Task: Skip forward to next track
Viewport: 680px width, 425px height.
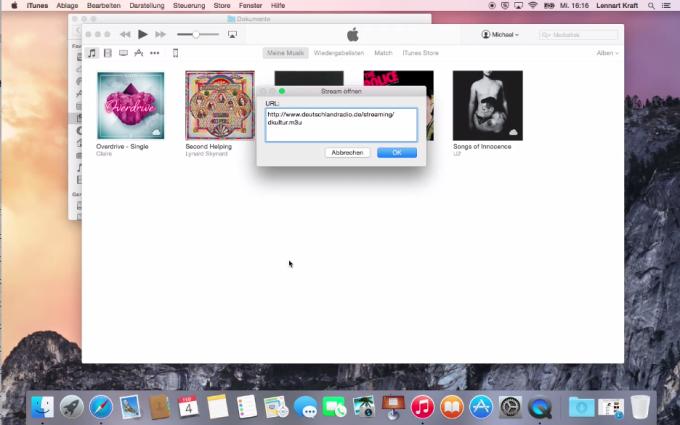Action: pos(160,34)
